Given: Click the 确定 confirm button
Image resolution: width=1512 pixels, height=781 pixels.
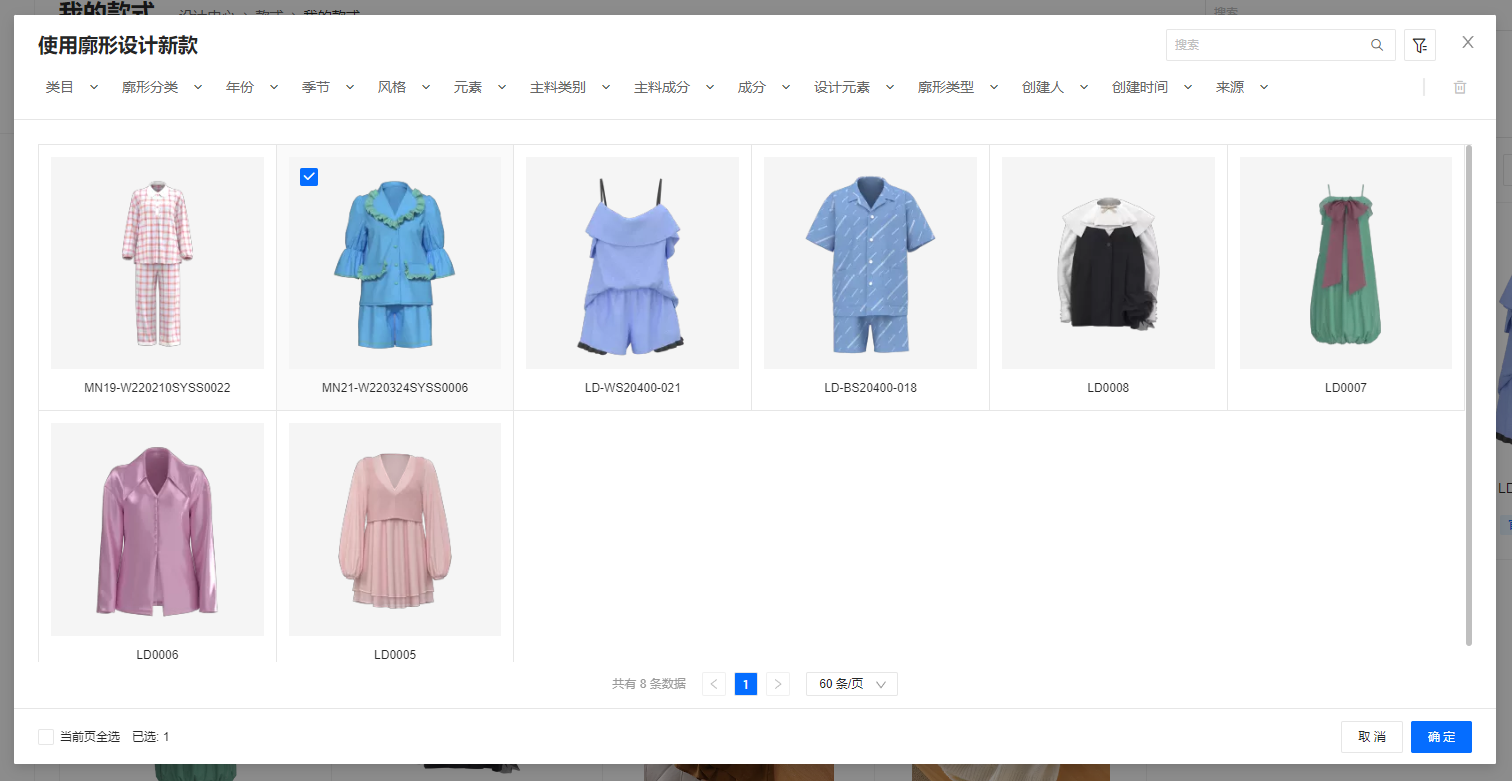Looking at the screenshot, I should [1441, 737].
